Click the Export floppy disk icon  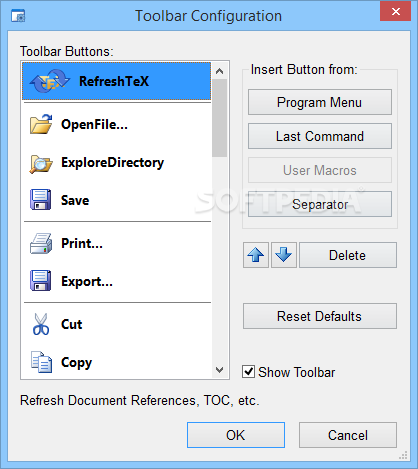click(x=40, y=281)
